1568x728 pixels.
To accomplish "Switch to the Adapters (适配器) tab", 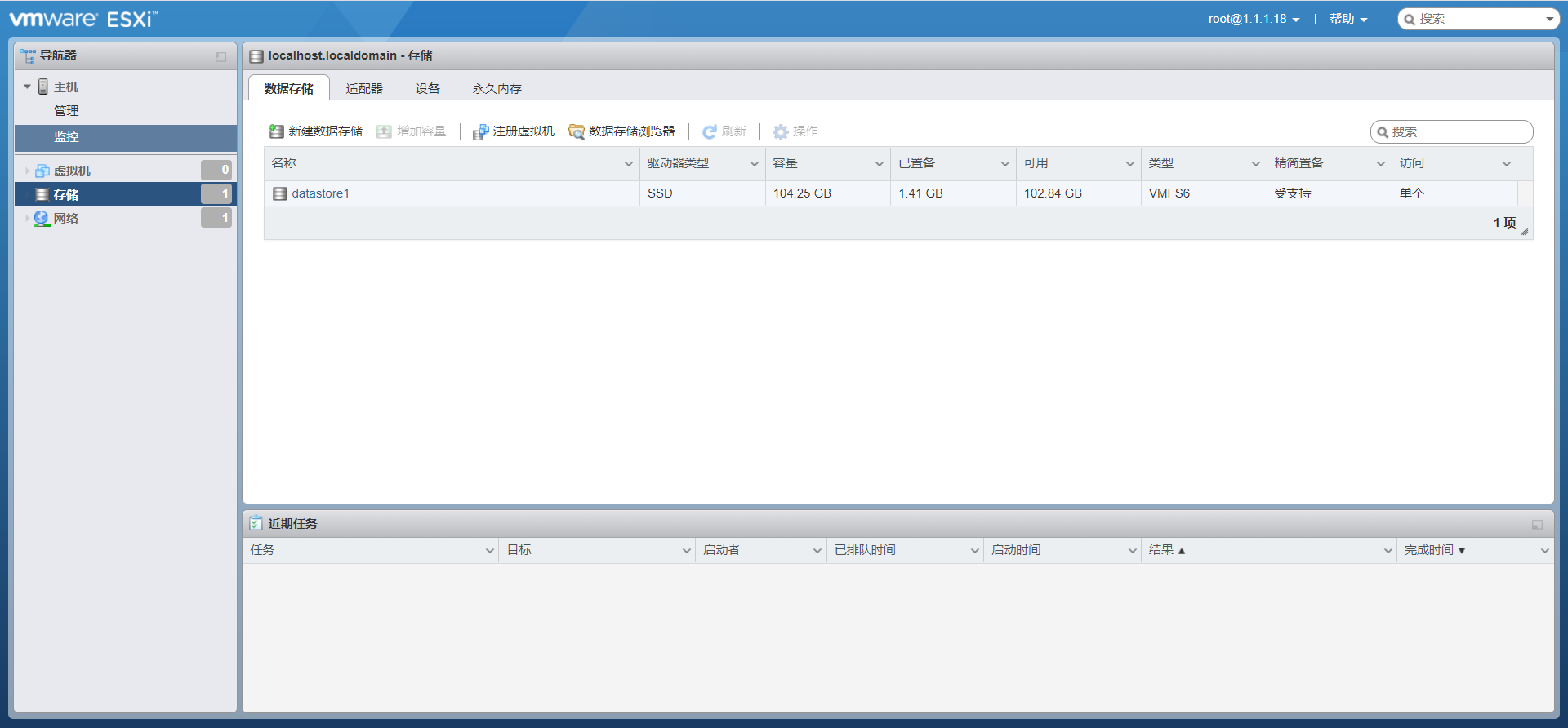I will (x=363, y=88).
